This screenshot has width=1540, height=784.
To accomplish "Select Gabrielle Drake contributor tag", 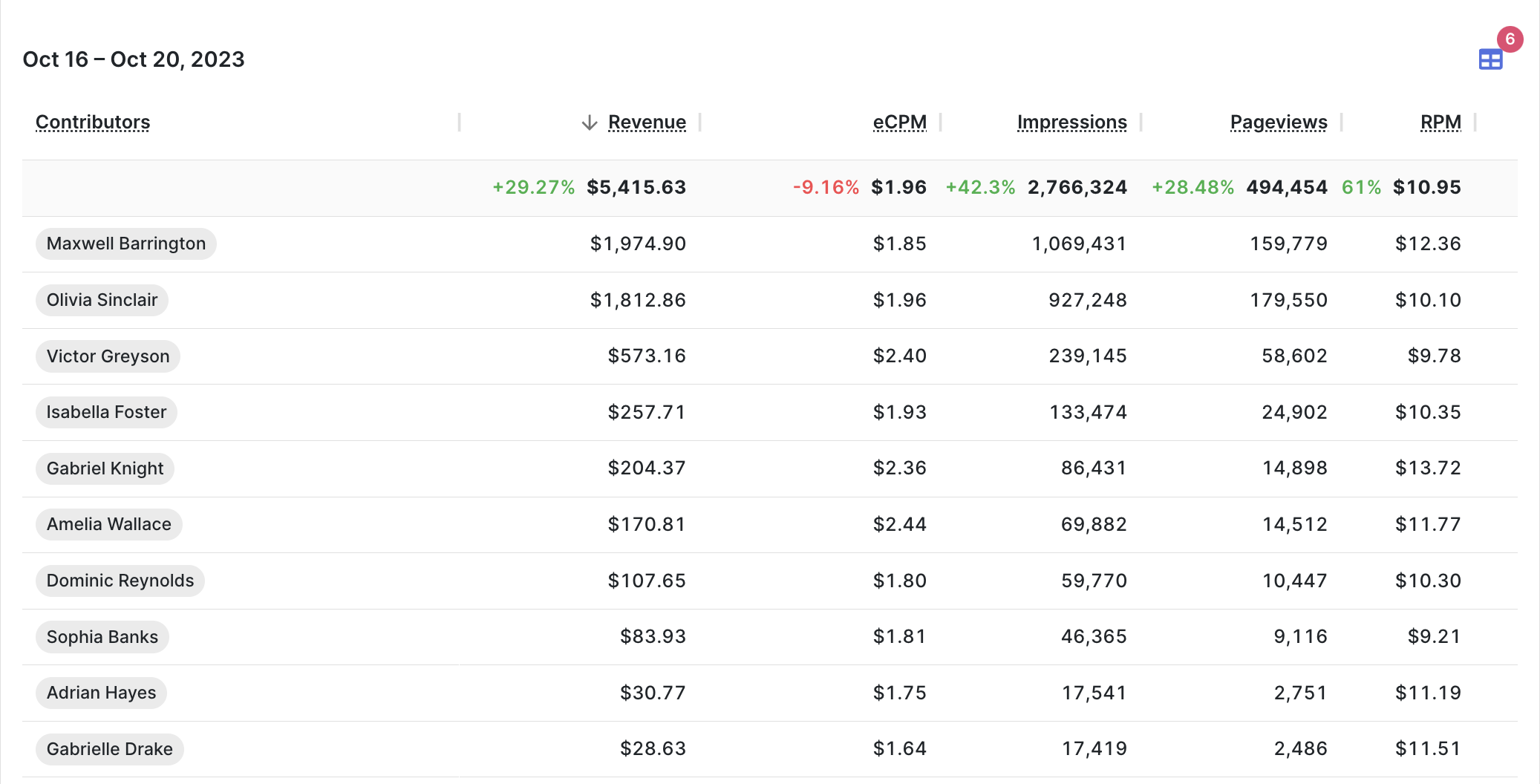I will (110, 749).
